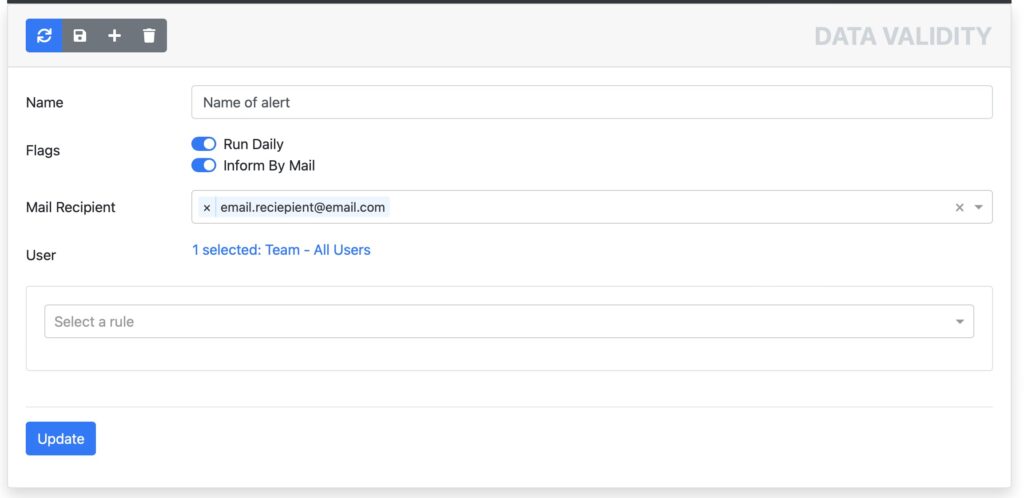Add a new alert with the plus icon
Viewport: 1024px width, 498px height.
114,35
